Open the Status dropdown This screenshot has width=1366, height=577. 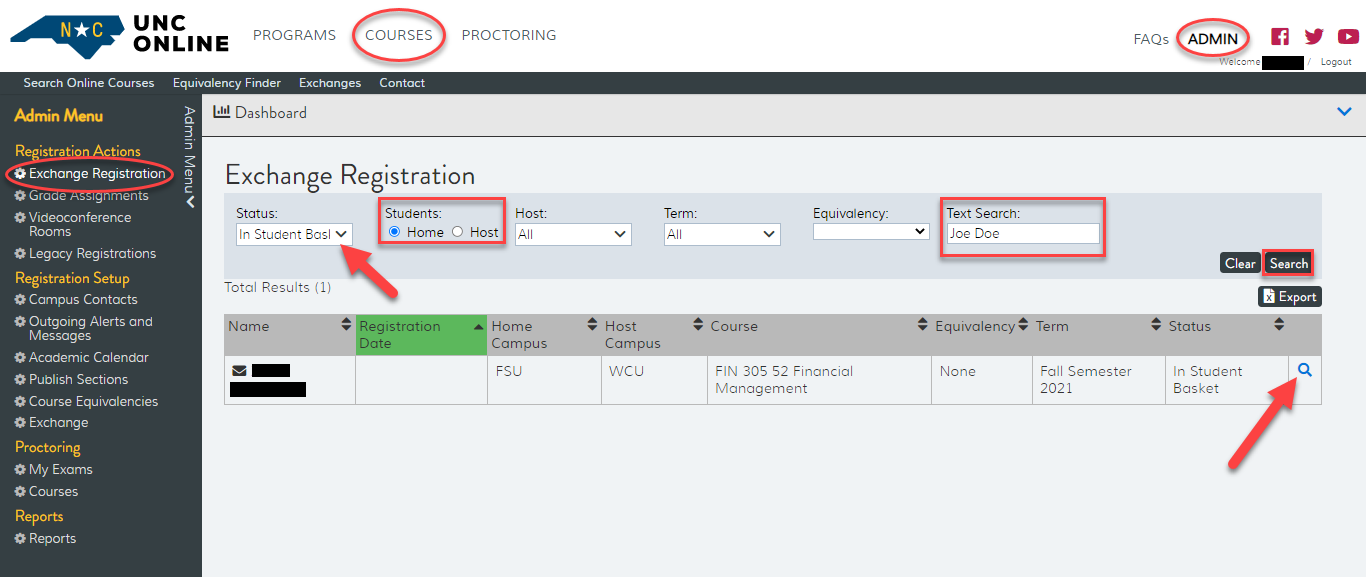coord(294,234)
